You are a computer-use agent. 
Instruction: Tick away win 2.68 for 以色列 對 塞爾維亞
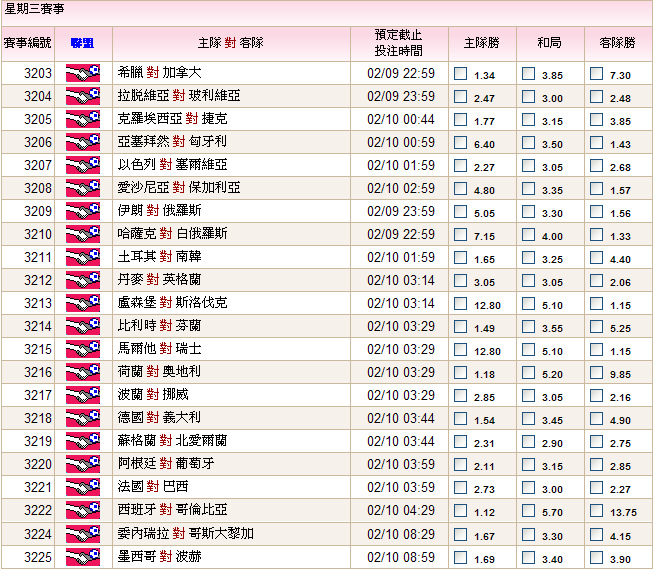pos(597,165)
